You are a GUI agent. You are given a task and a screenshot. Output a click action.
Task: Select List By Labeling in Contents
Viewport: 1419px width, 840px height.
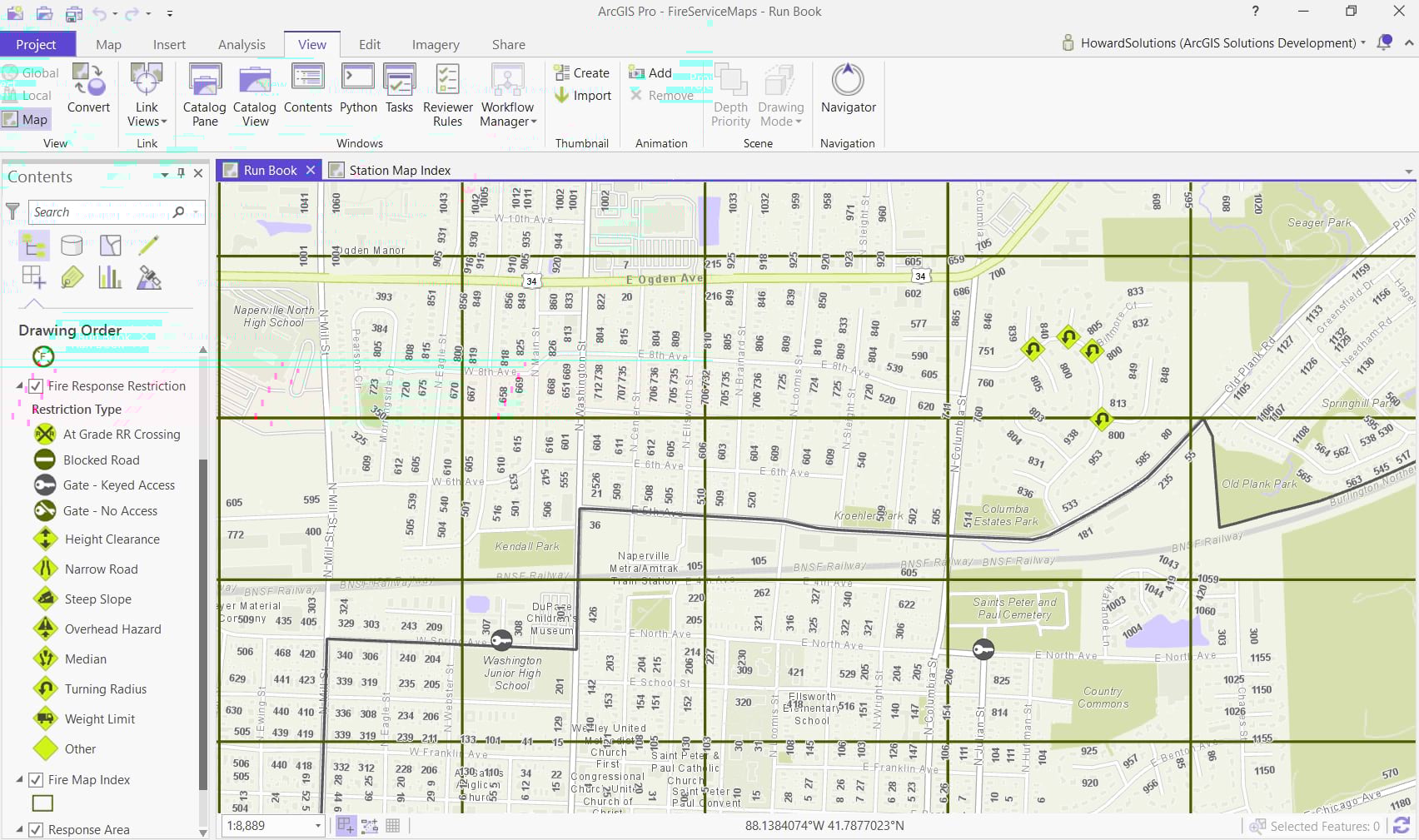(72, 277)
